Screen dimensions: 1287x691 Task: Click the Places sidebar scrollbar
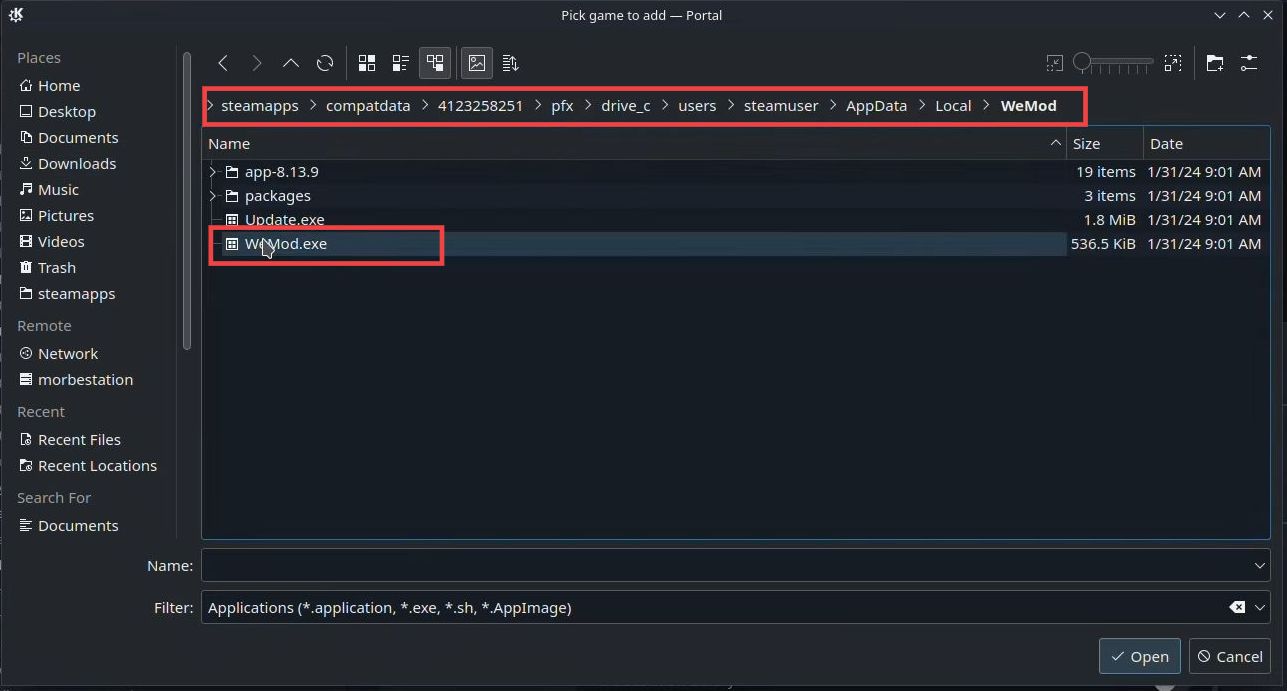pyautogui.click(x=187, y=200)
